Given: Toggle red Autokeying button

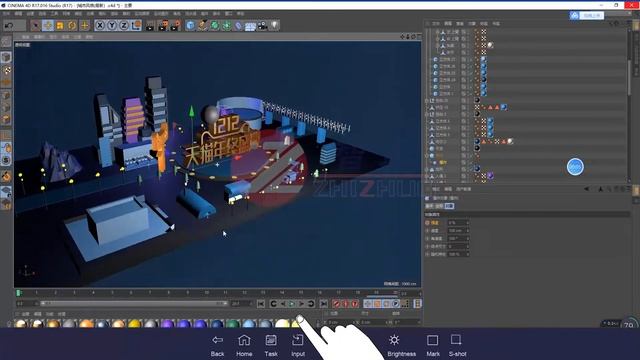Looking at the screenshot, I should pyautogui.click(x=345, y=304).
